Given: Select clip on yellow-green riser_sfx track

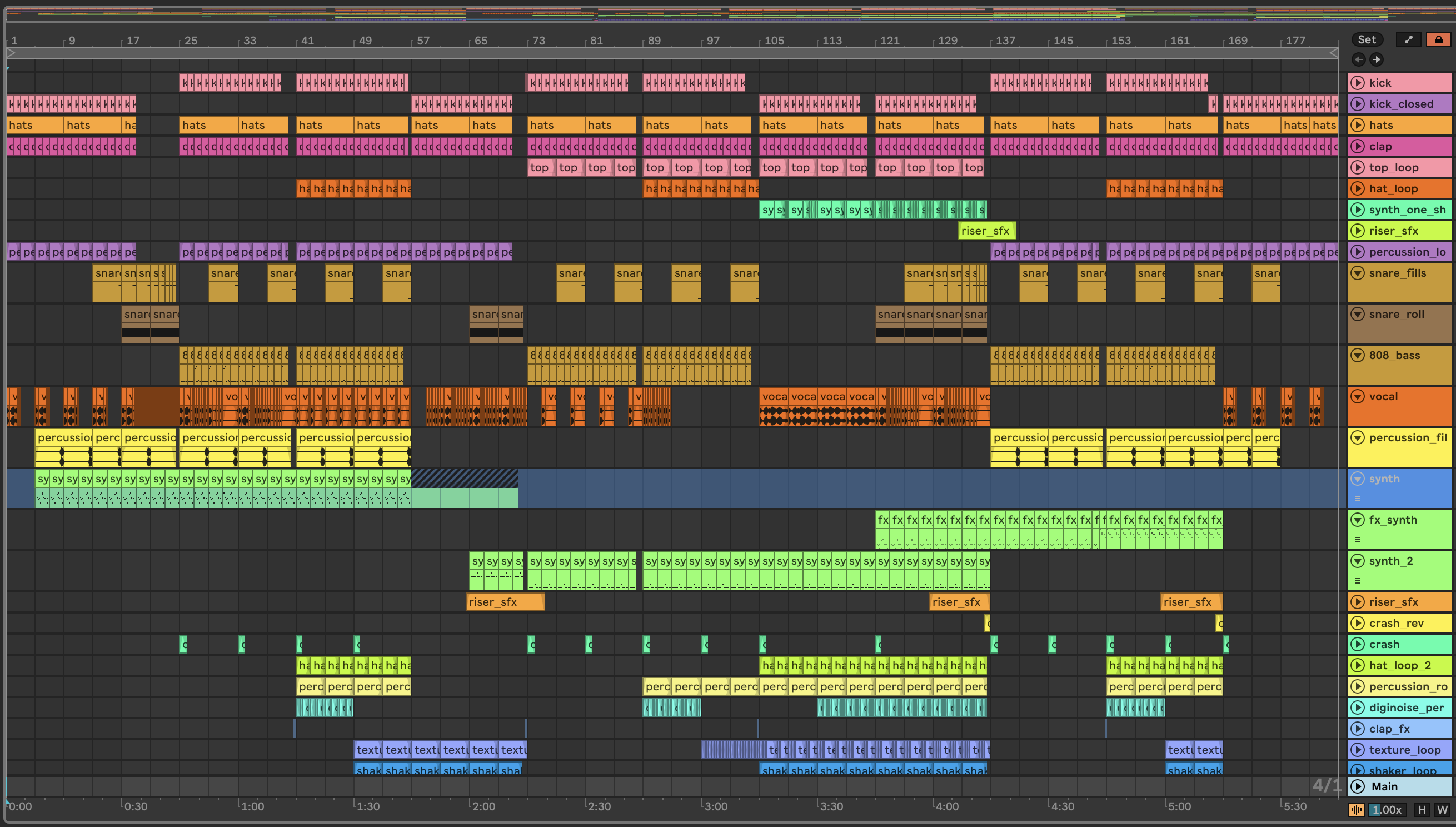Looking at the screenshot, I should [986, 231].
